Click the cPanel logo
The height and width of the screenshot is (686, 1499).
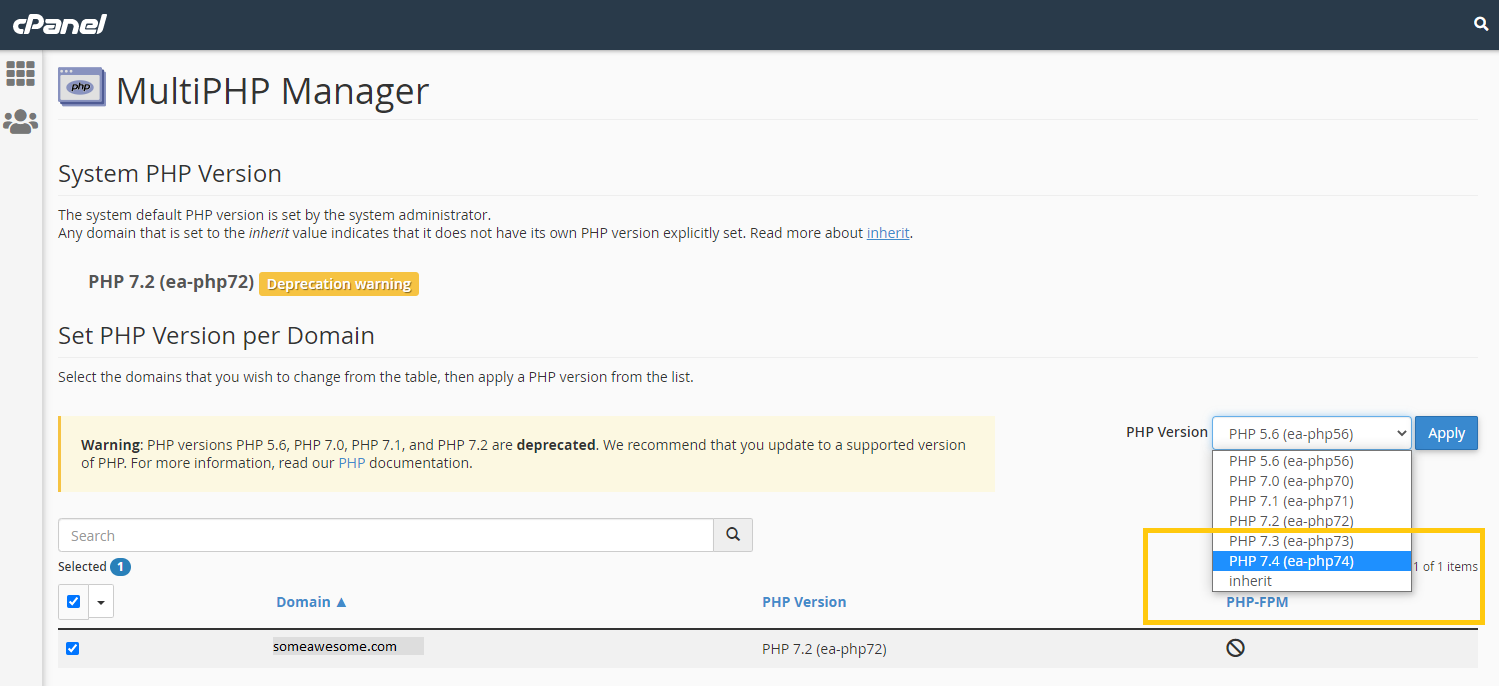click(59, 24)
